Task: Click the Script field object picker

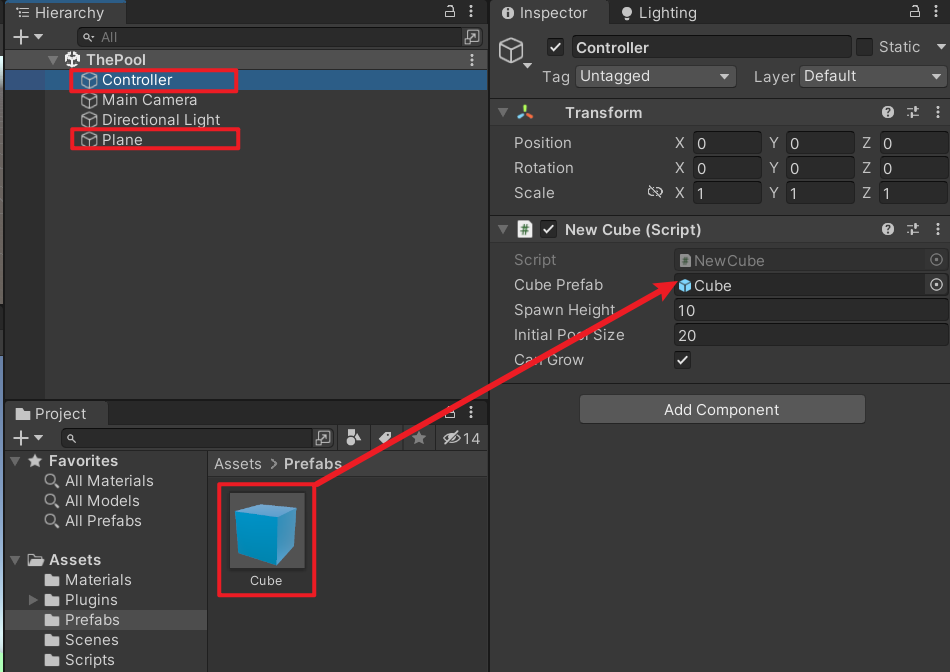Action: (x=936, y=260)
